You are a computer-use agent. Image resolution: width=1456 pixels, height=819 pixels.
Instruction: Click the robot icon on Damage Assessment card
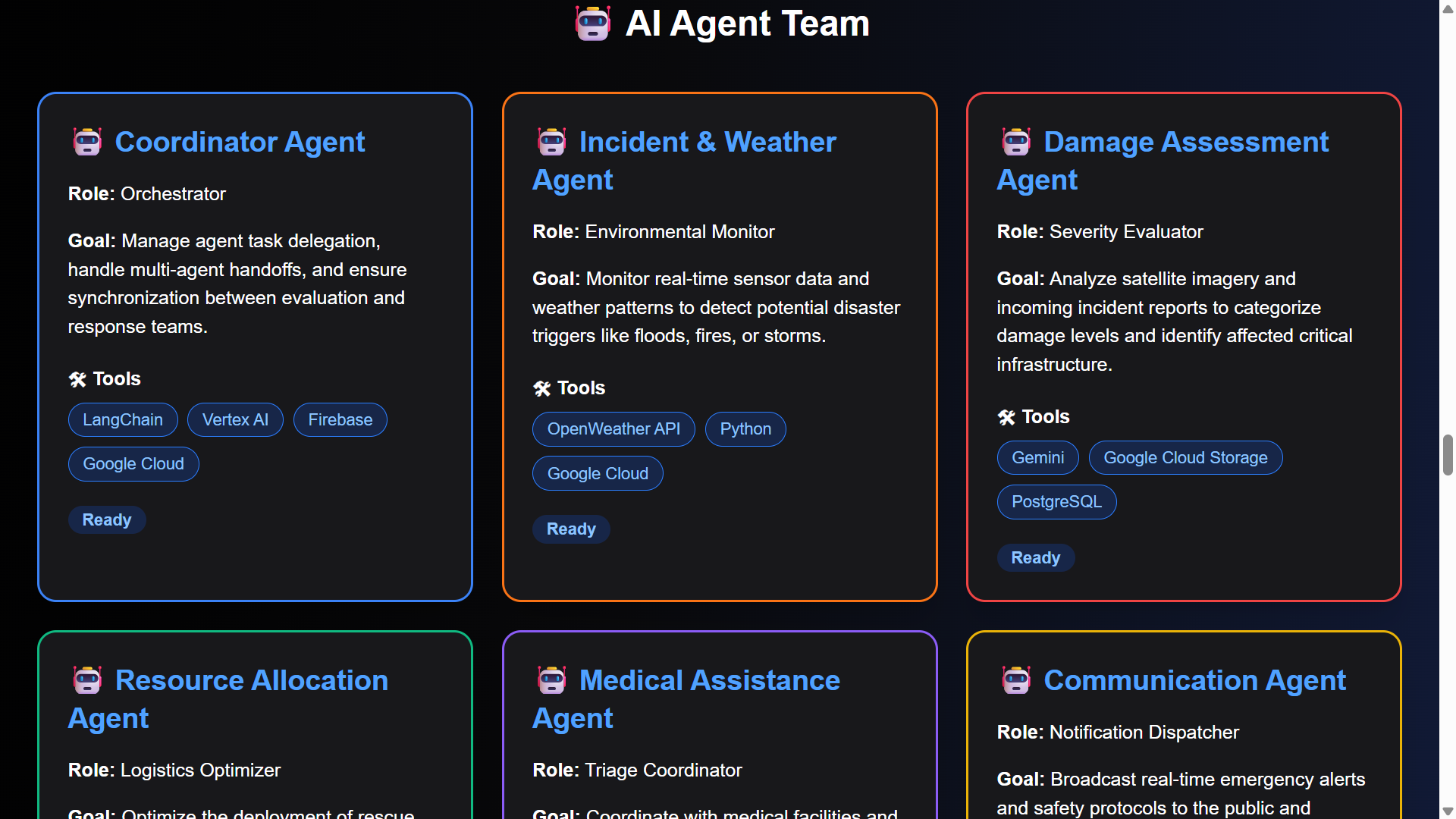point(1016,142)
